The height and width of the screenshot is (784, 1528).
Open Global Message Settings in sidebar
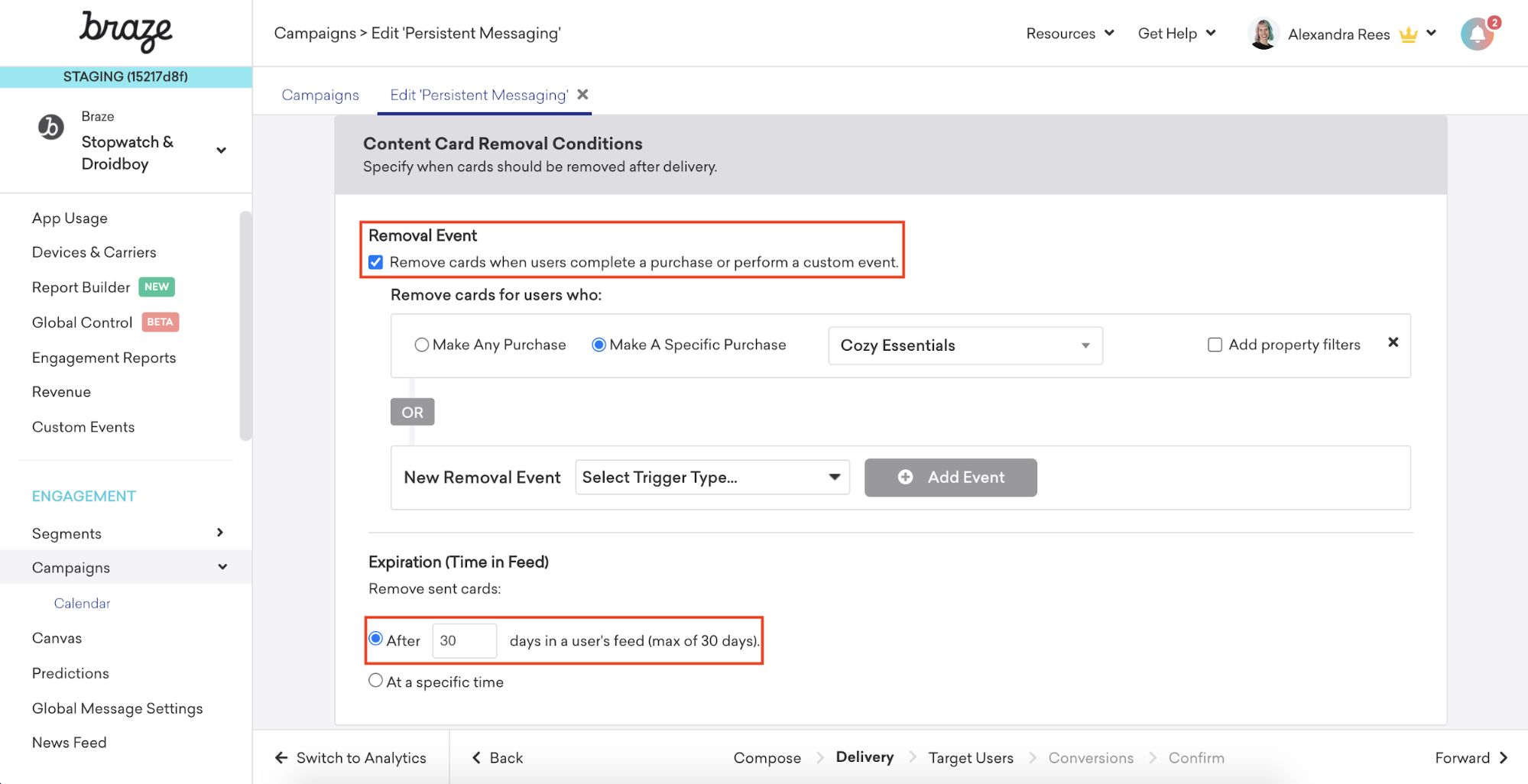(x=117, y=708)
